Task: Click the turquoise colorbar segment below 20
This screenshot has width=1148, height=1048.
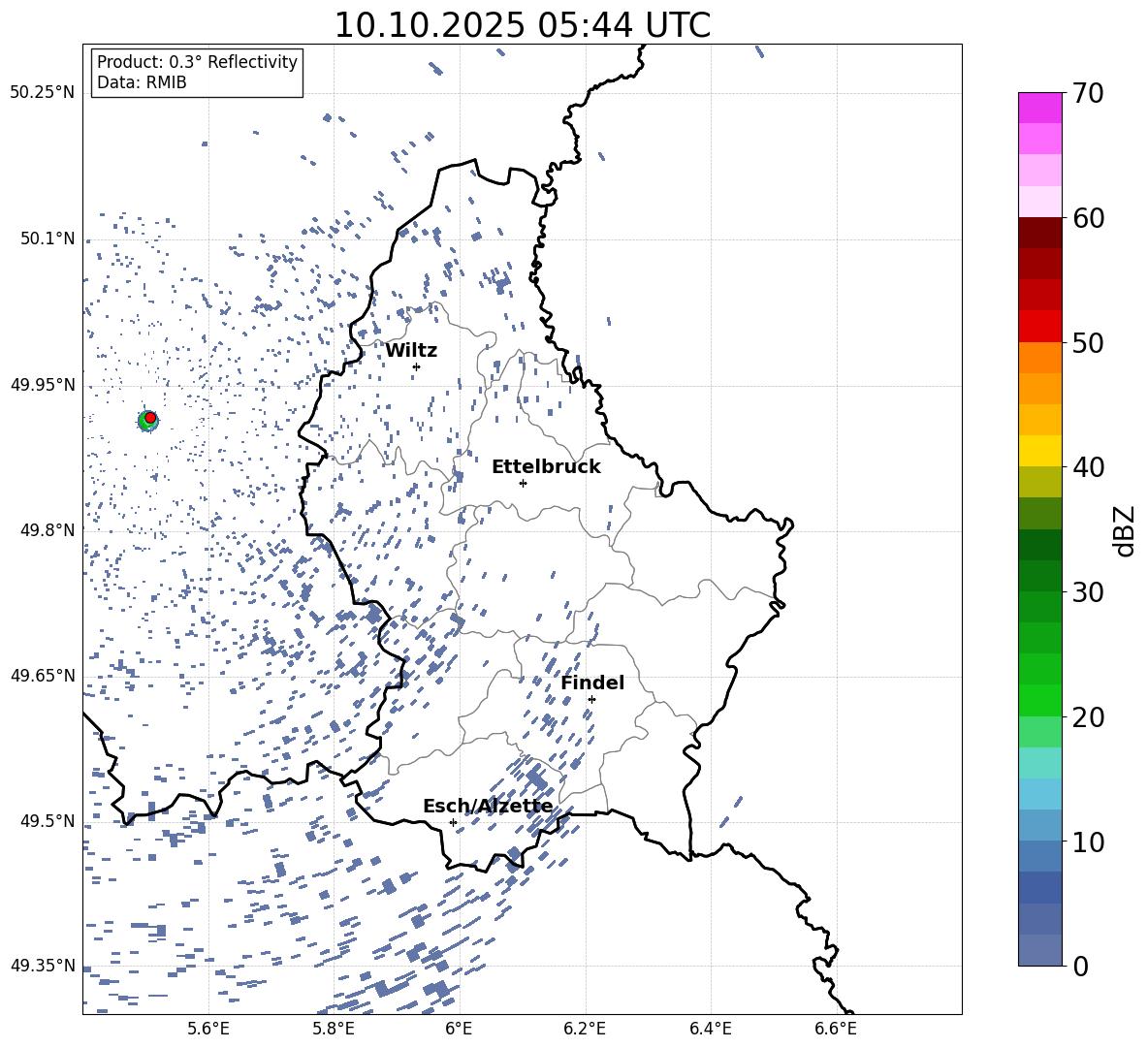Action: (x=1039, y=763)
